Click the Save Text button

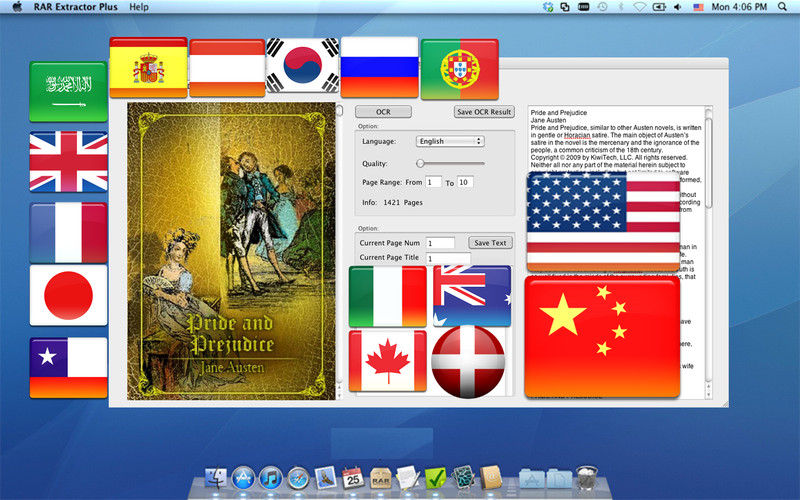click(490, 243)
